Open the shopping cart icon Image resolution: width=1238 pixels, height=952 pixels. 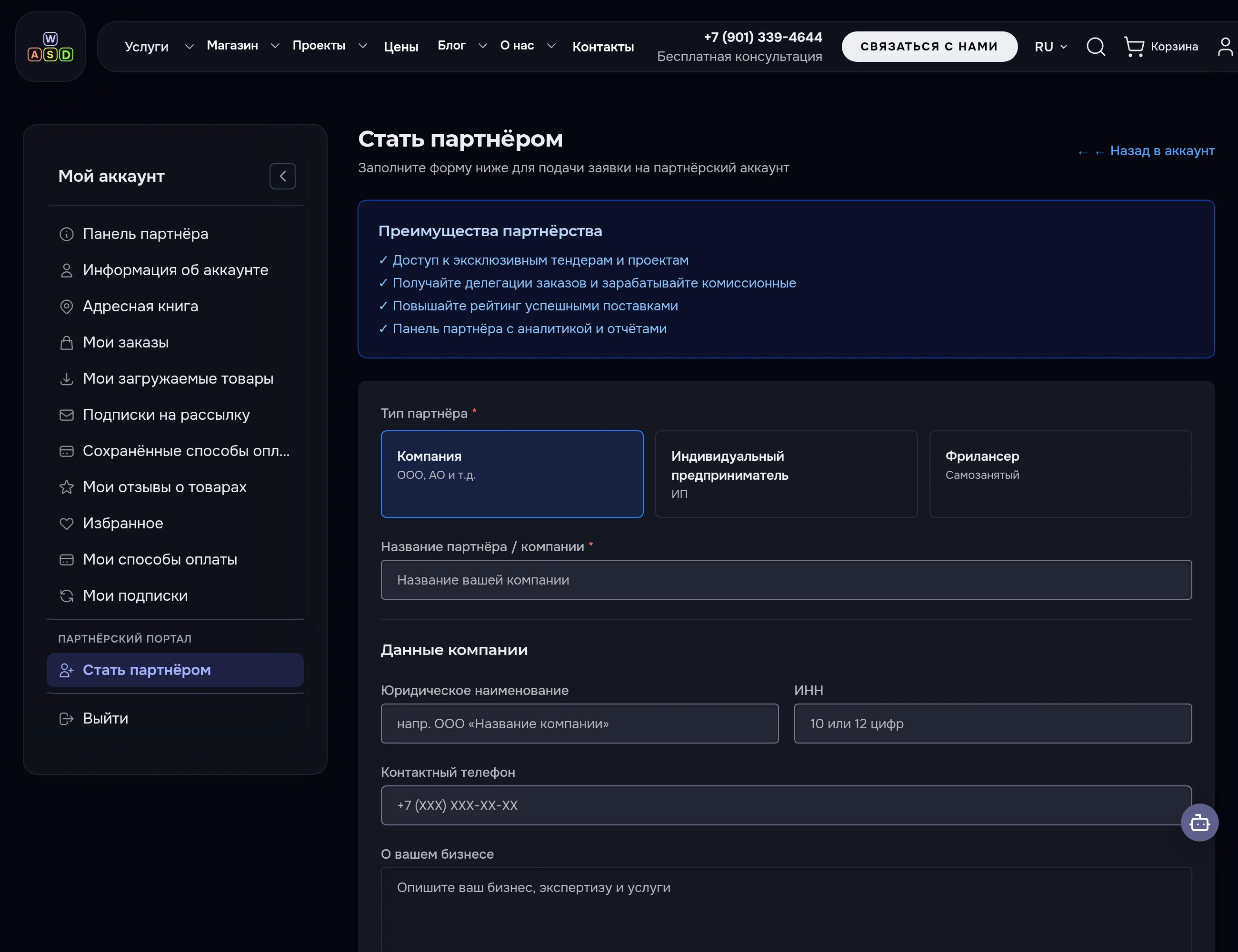[x=1134, y=47]
